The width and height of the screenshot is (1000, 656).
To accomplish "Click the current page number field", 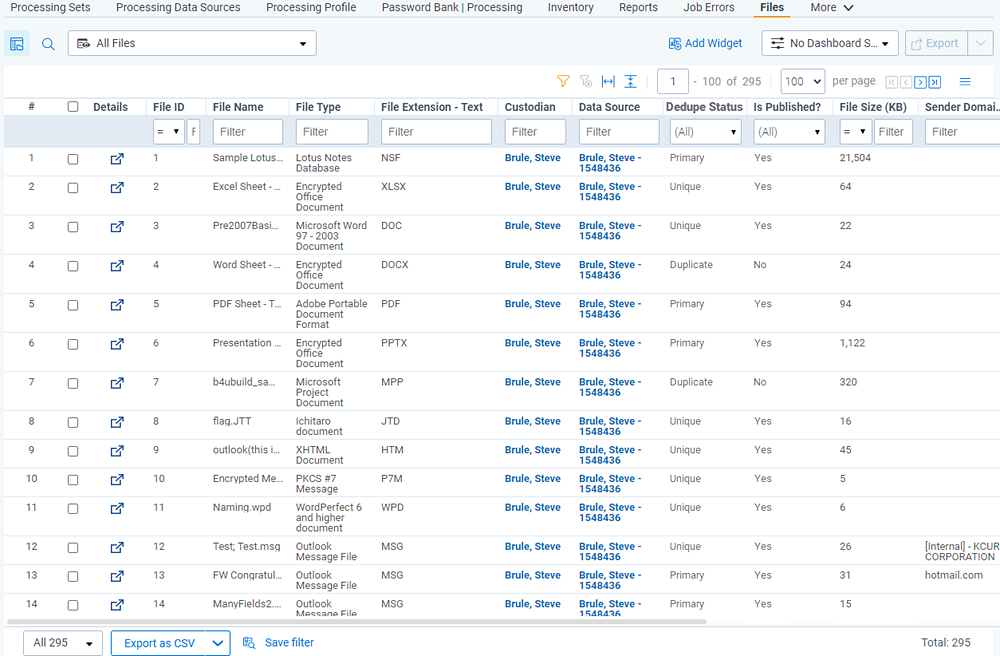I will (x=673, y=81).
